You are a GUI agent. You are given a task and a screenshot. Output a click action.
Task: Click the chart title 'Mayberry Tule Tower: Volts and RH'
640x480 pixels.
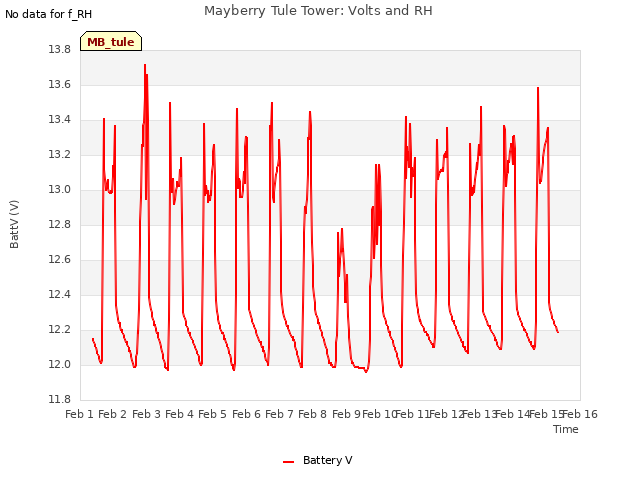[x=318, y=11]
